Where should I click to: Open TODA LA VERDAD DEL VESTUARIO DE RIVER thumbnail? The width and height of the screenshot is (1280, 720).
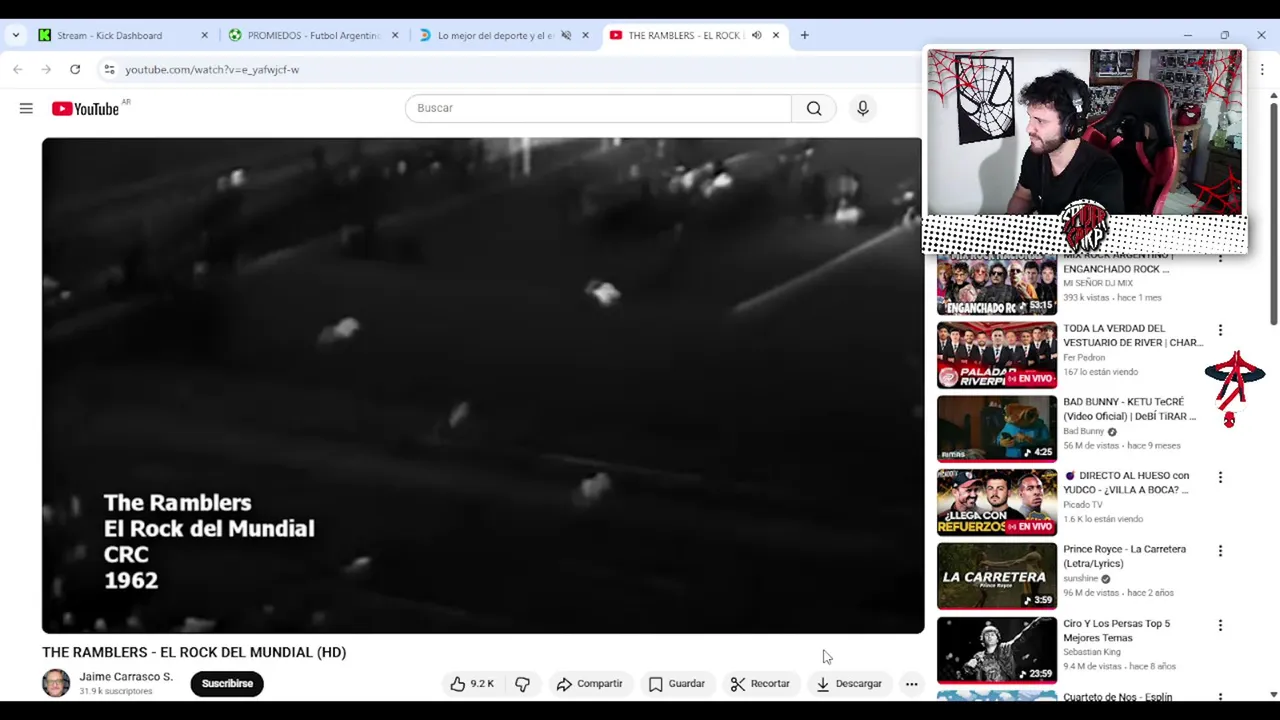[996, 355]
